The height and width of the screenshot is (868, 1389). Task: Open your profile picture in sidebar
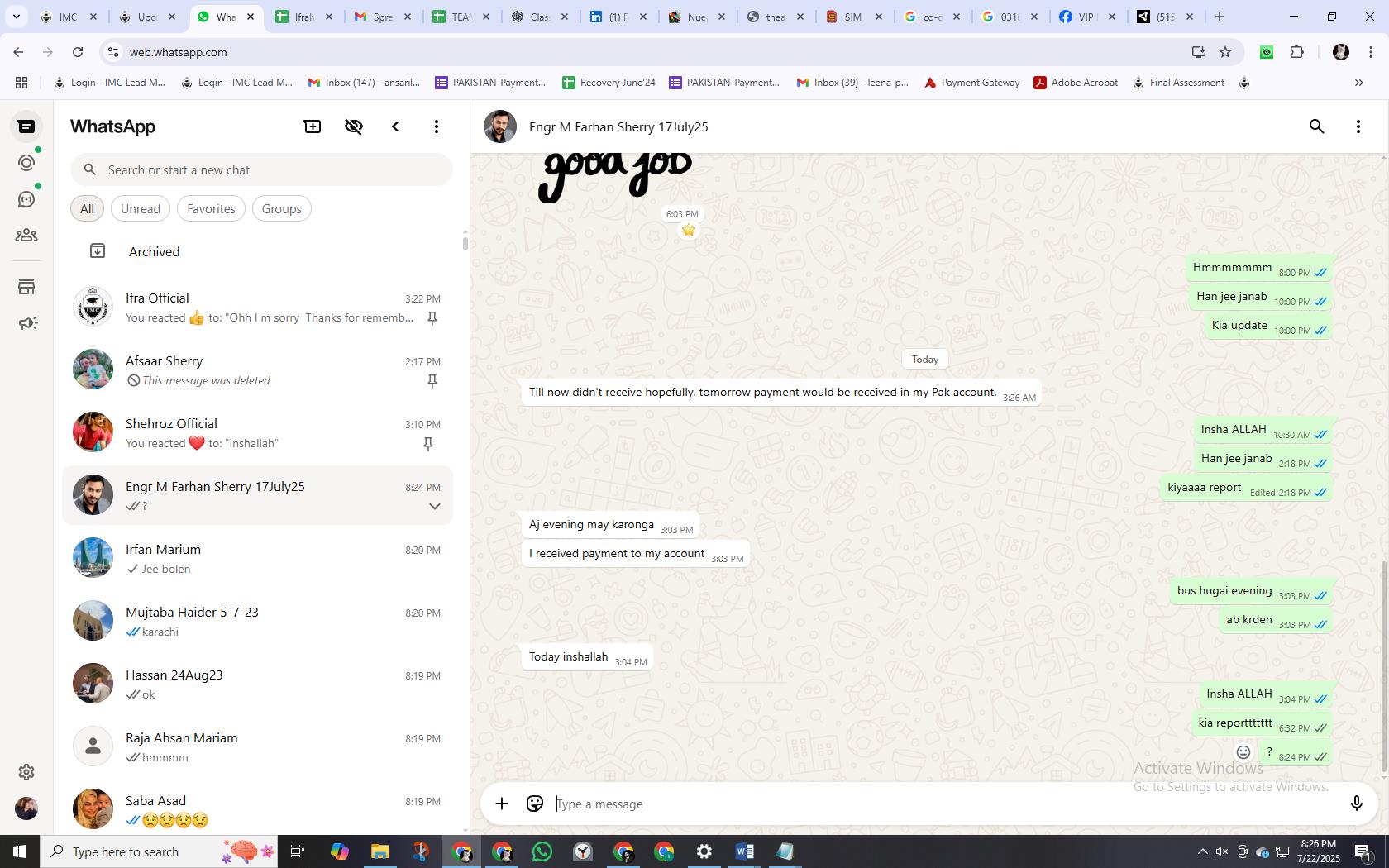[x=26, y=808]
